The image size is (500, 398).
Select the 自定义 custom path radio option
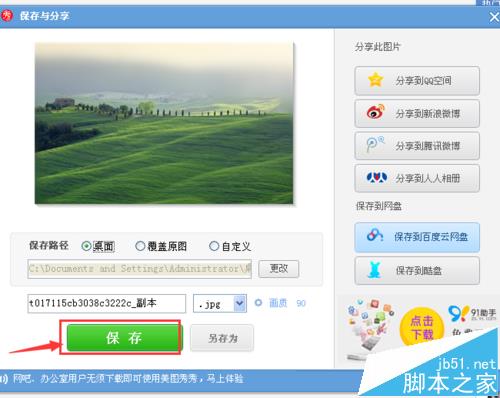click(214, 246)
